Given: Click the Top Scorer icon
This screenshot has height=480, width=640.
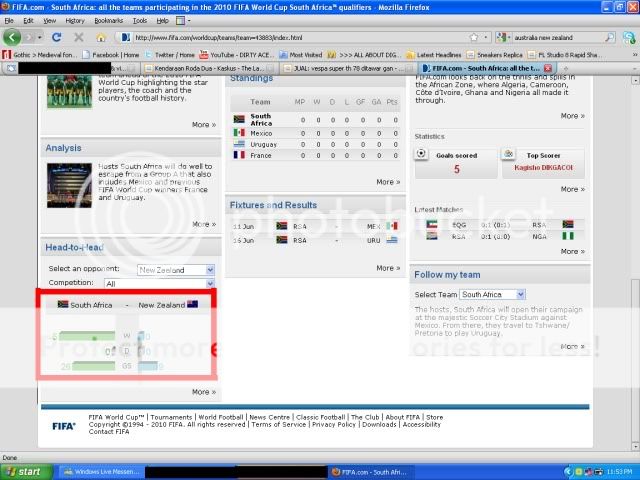Looking at the screenshot, I should (x=509, y=153).
